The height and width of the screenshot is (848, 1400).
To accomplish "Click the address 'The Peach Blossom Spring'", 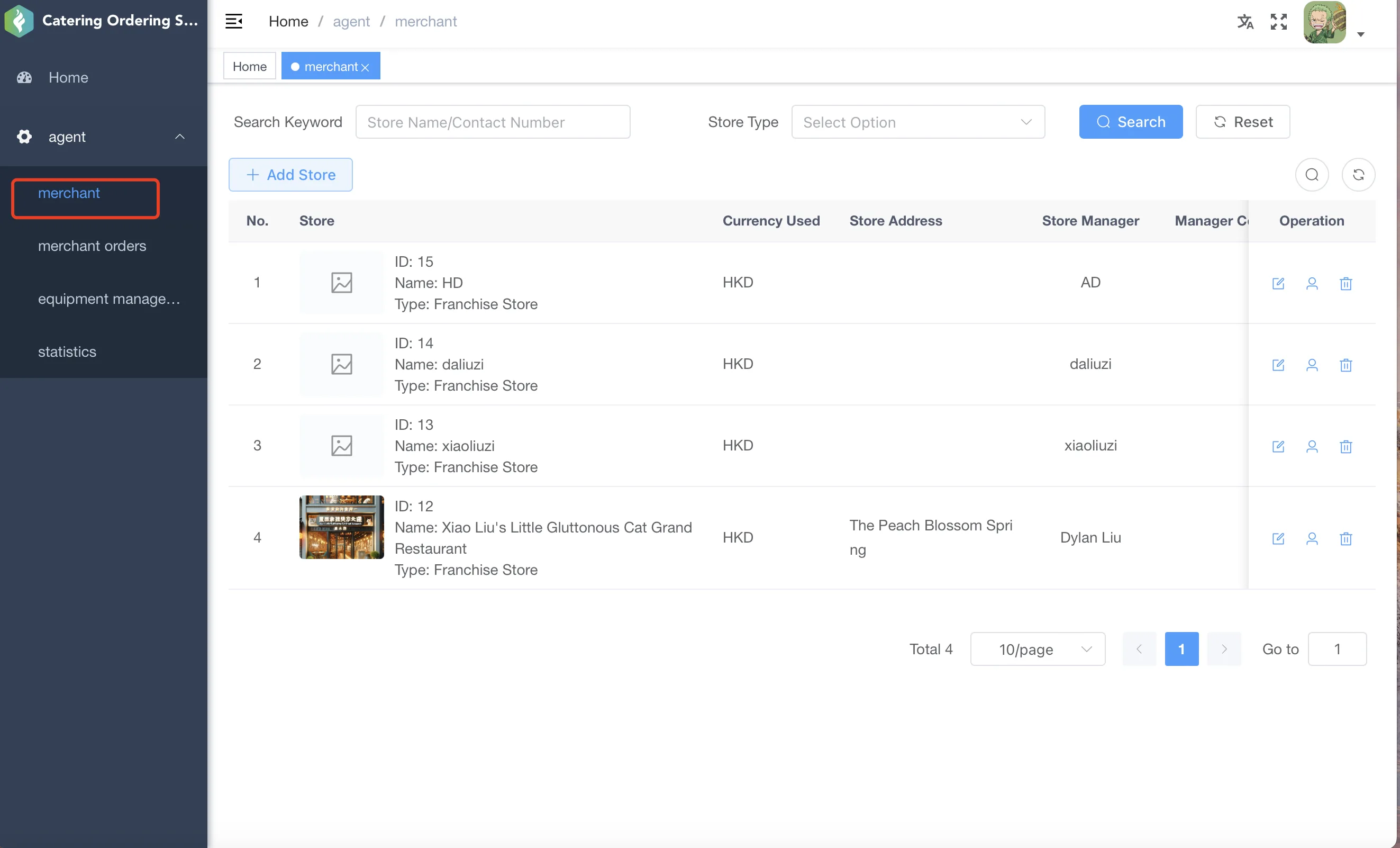I will pos(931,537).
